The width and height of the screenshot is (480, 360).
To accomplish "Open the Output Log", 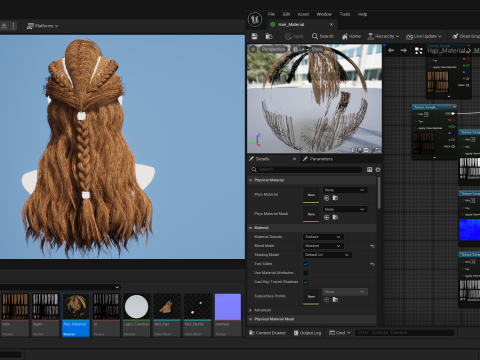I will click(x=307, y=333).
